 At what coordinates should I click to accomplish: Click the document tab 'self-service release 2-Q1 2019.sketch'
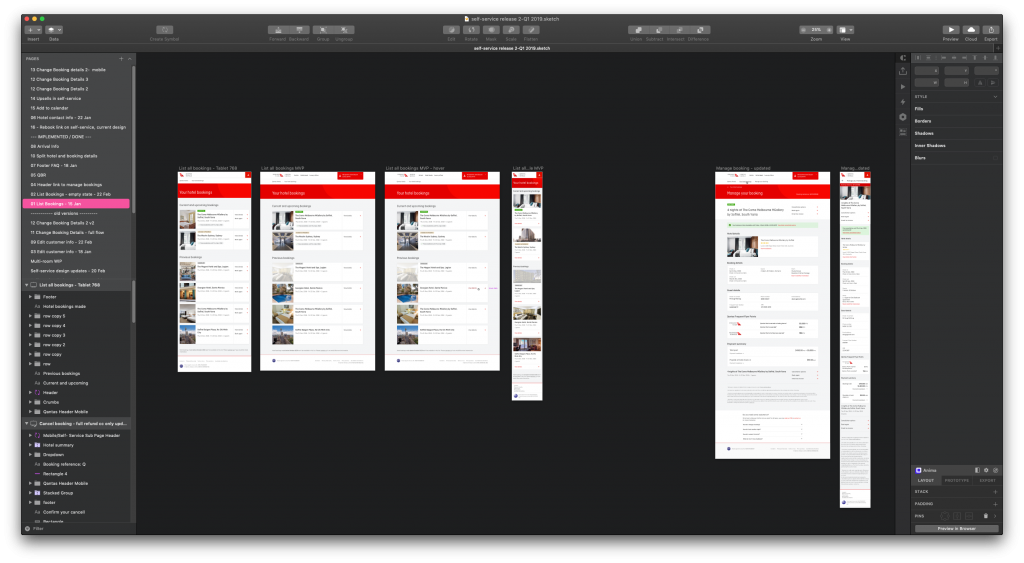512,48
